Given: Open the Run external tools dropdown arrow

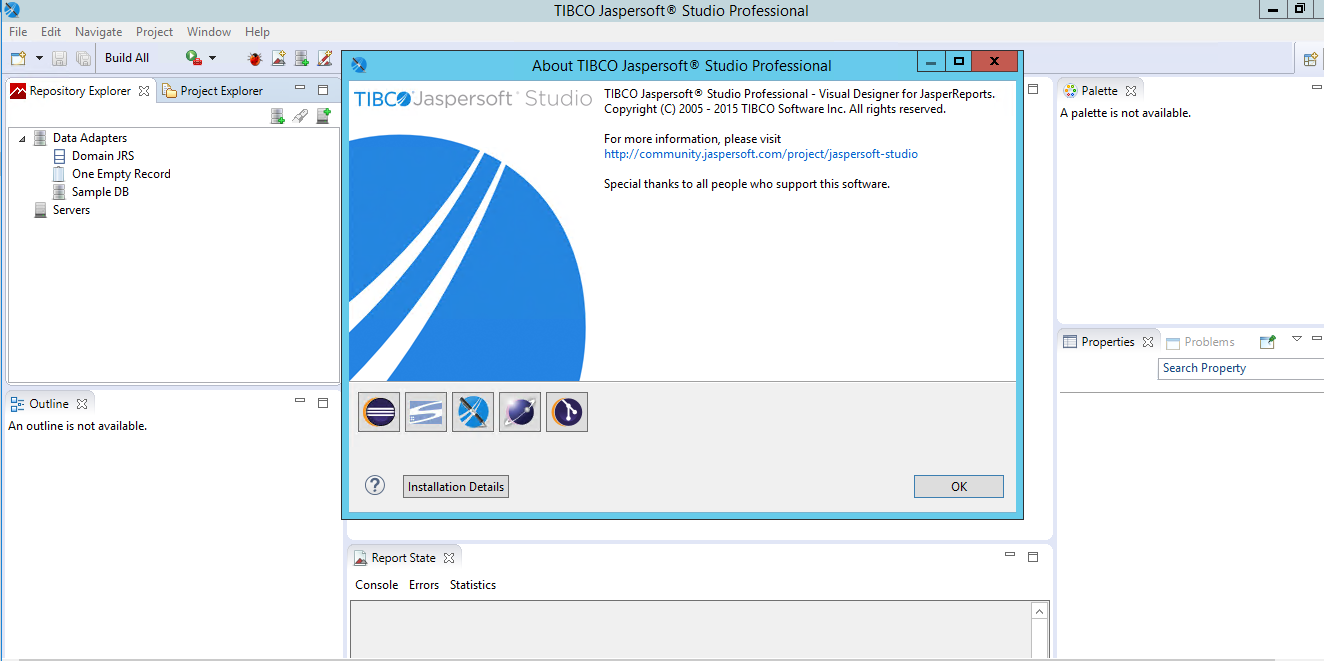Looking at the screenshot, I should pyautogui.click(x=212, y=59).
